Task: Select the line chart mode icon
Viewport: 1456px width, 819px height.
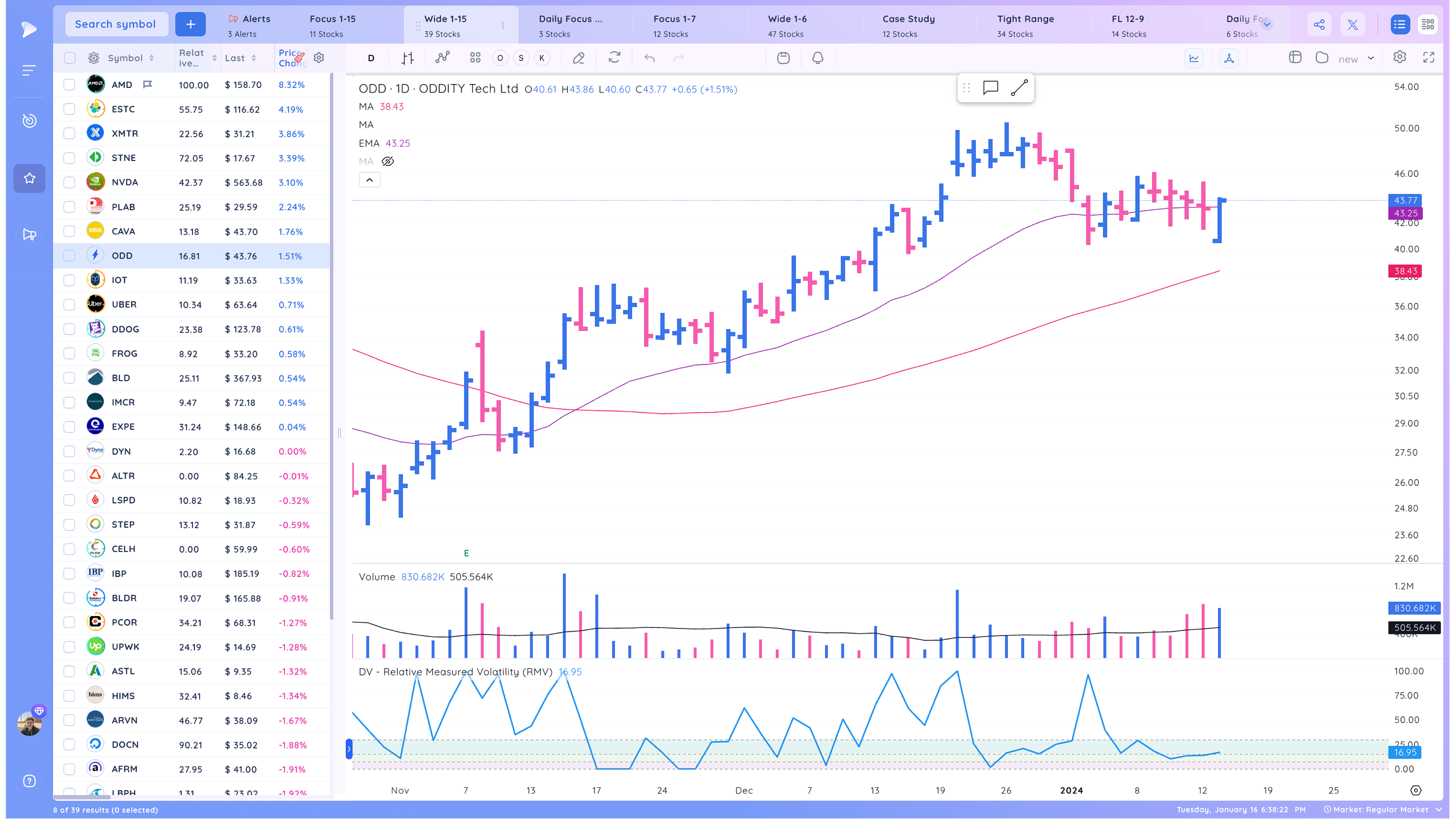Action: 1194,58
